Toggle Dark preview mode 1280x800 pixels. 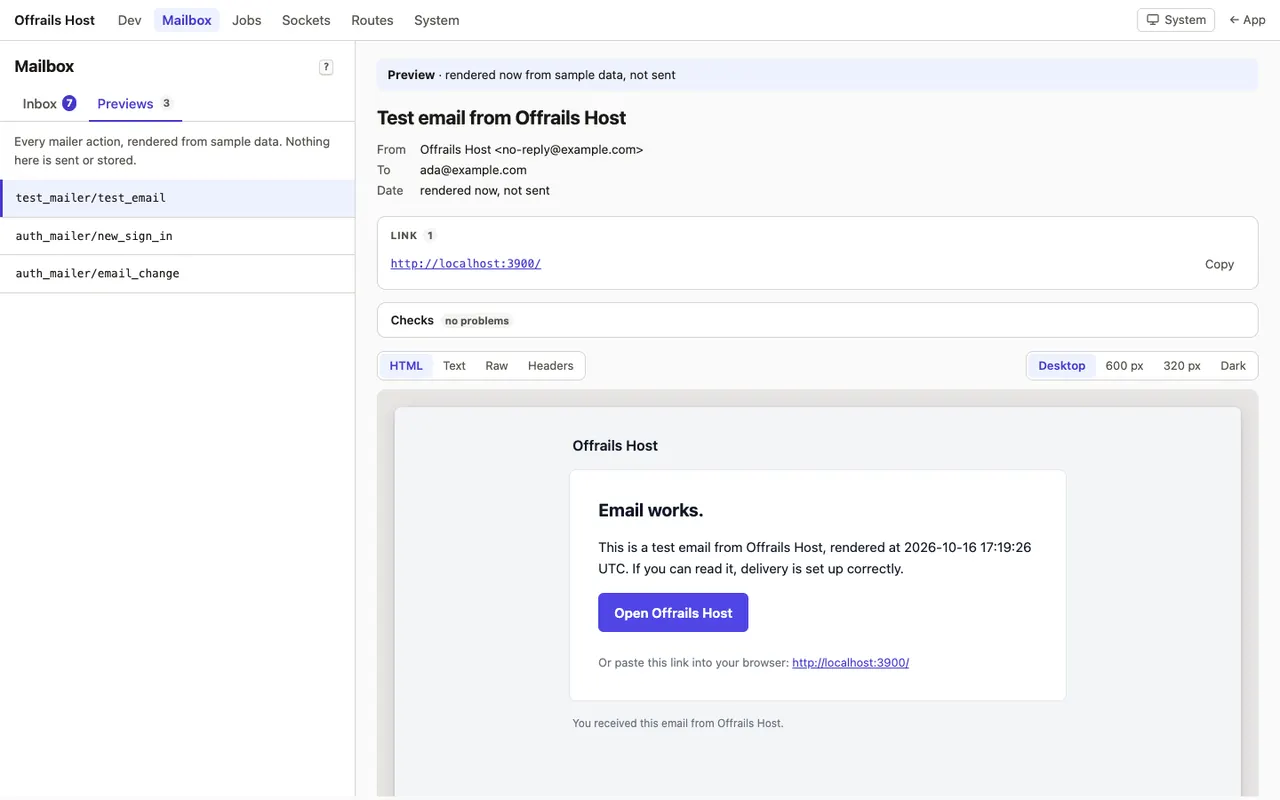(x=1233, y=366)
